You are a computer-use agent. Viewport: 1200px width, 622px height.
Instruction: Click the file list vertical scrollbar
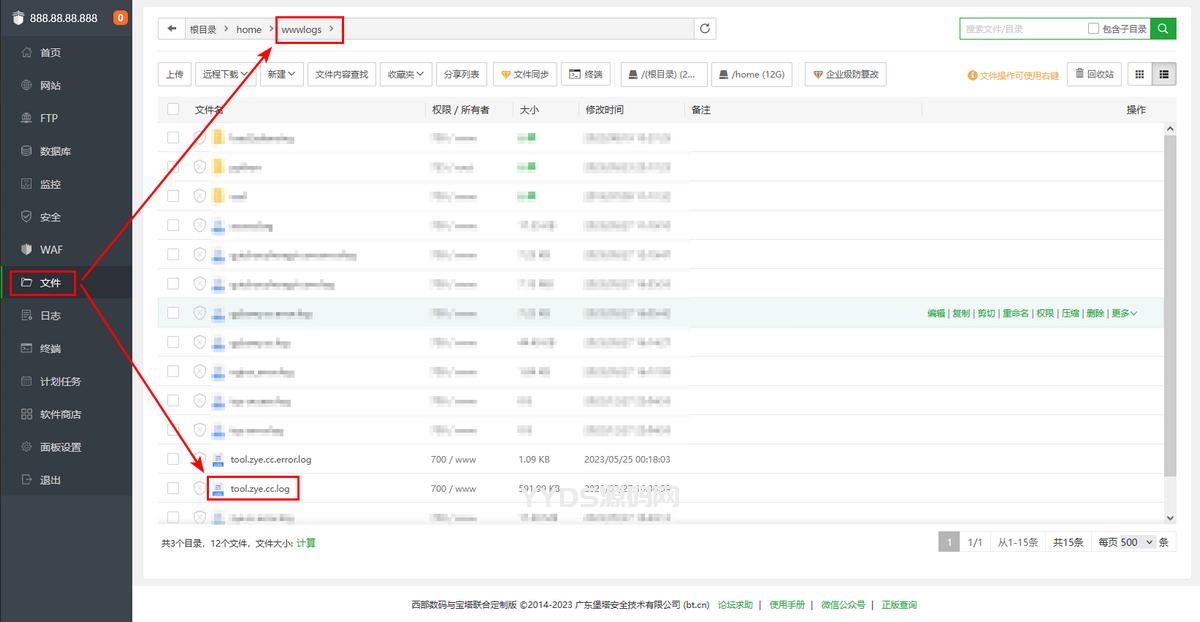click(1170, 300)
